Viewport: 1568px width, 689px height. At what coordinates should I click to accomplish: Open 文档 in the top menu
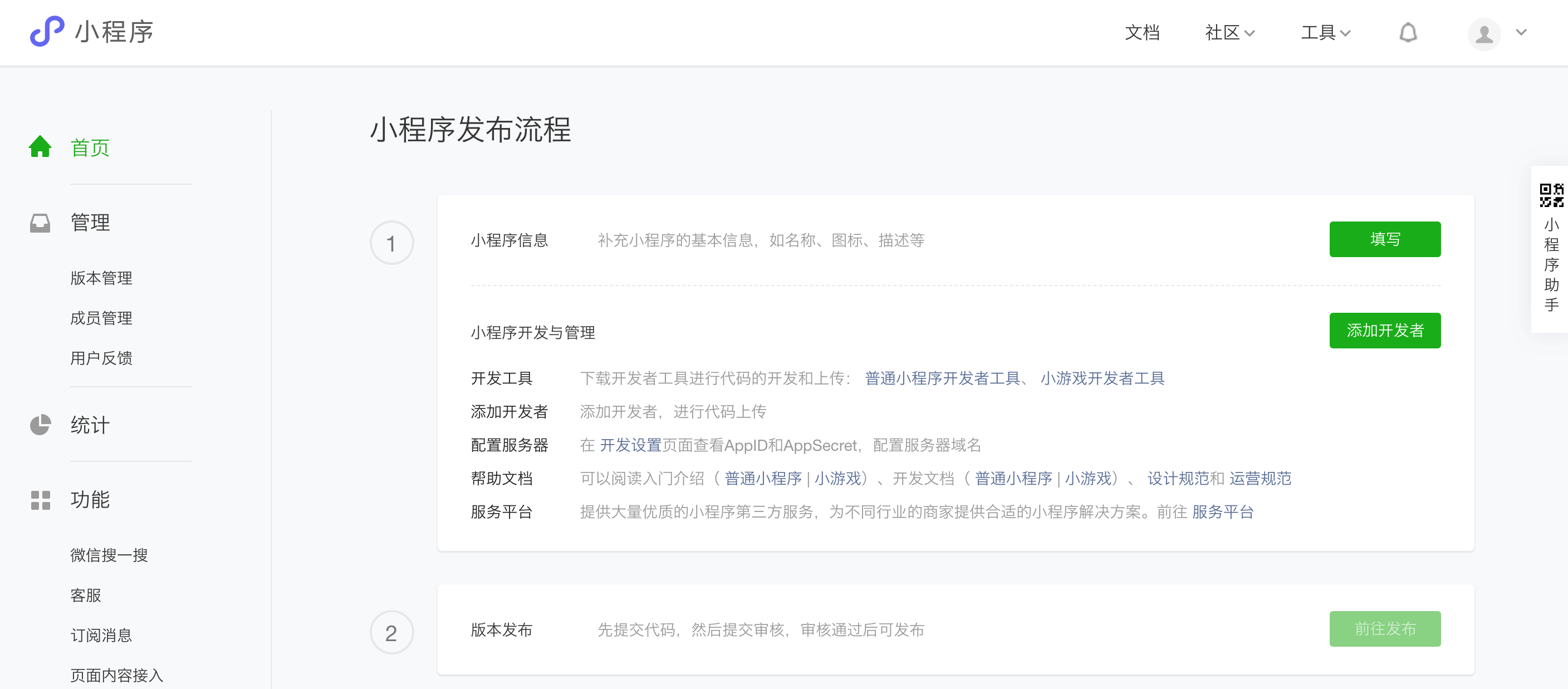click(x=1141, y=32)
